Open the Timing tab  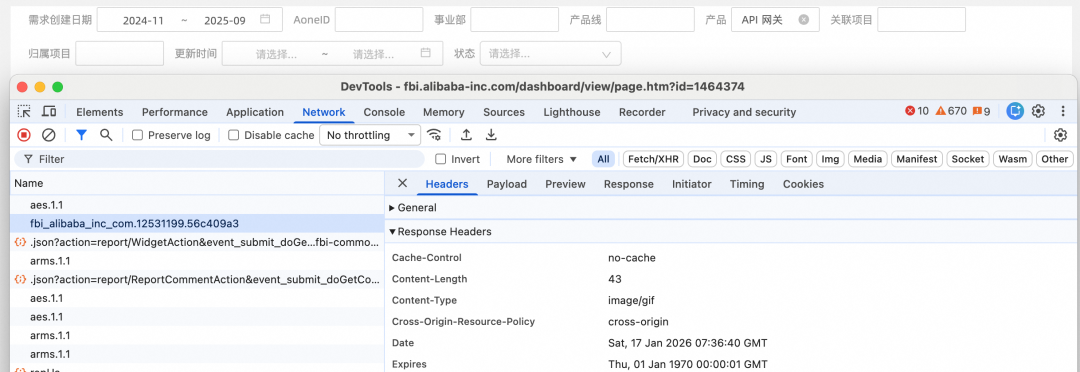point(747,184)
